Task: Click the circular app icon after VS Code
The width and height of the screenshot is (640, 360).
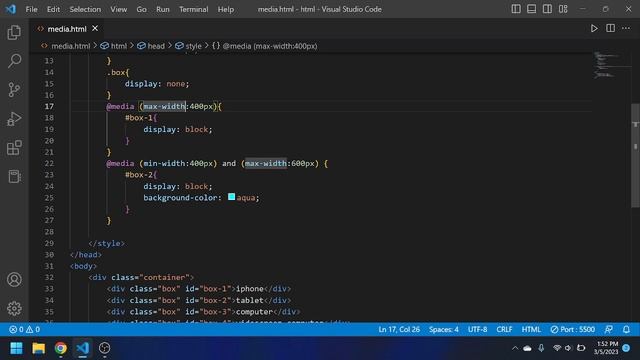Action: [104, 348]
